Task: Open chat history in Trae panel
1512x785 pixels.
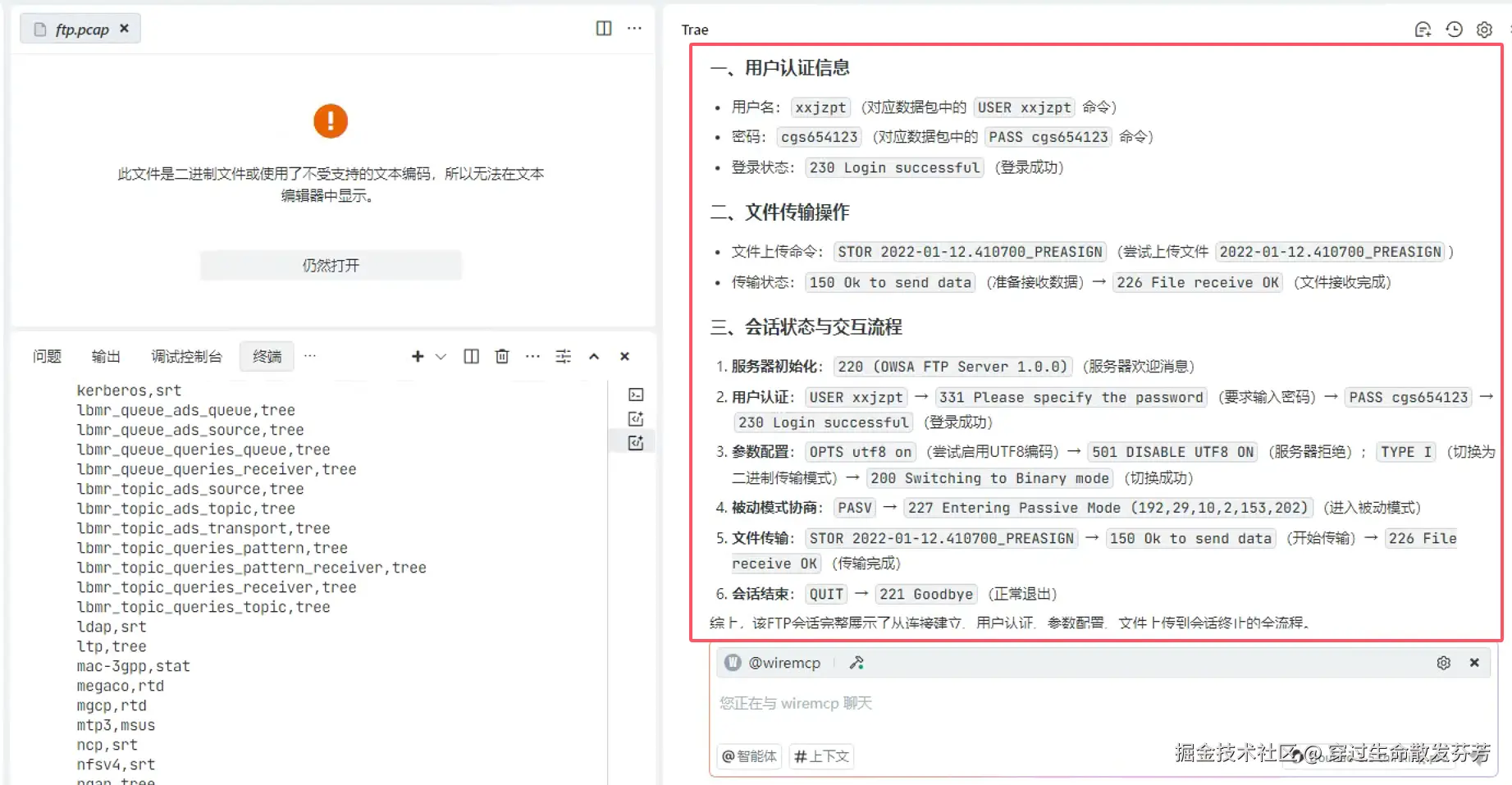Action: pyautogui.click(x=1454, y=29)
